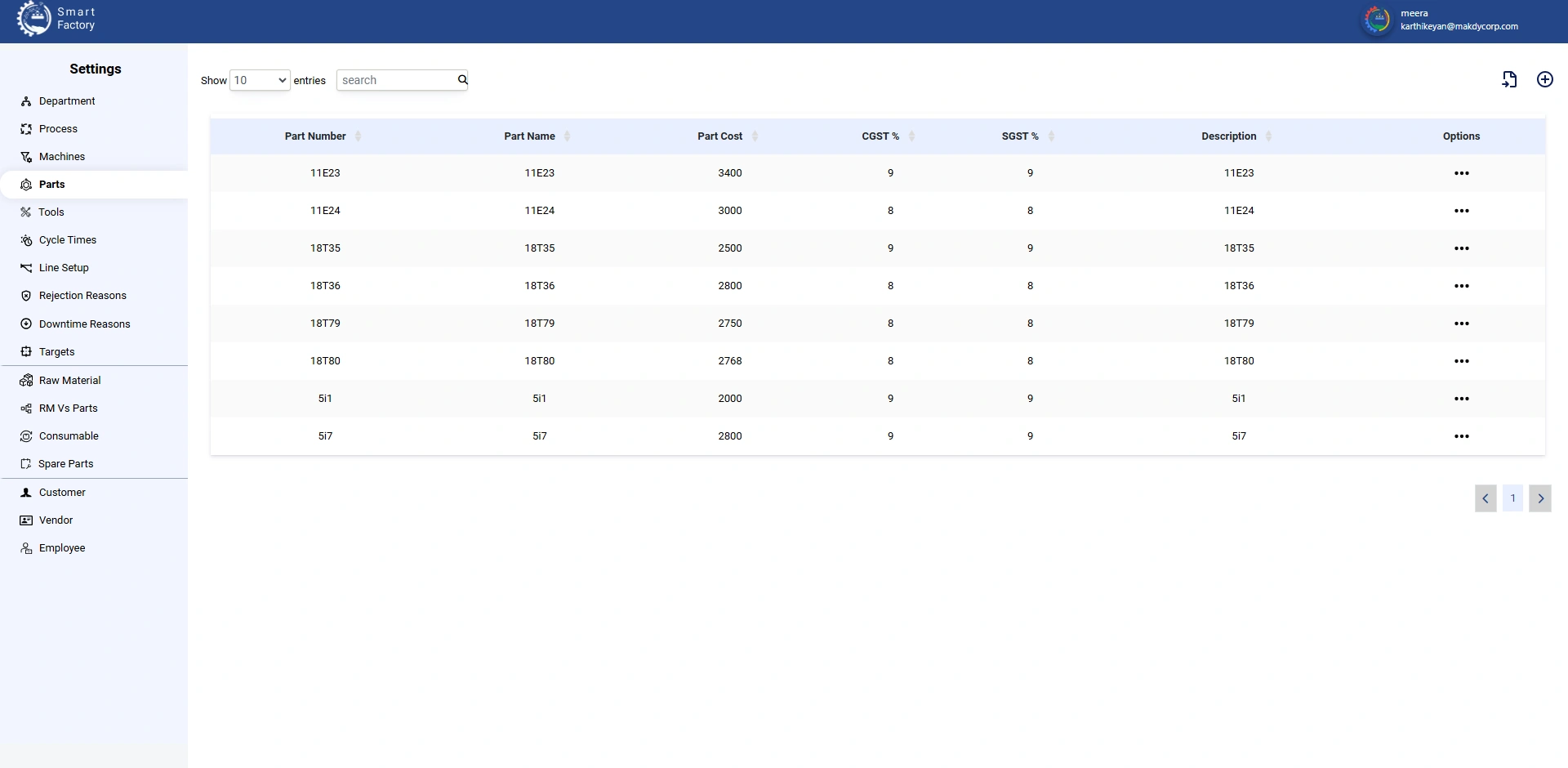Click the Smart Factory title text

(x=76, y=19)
